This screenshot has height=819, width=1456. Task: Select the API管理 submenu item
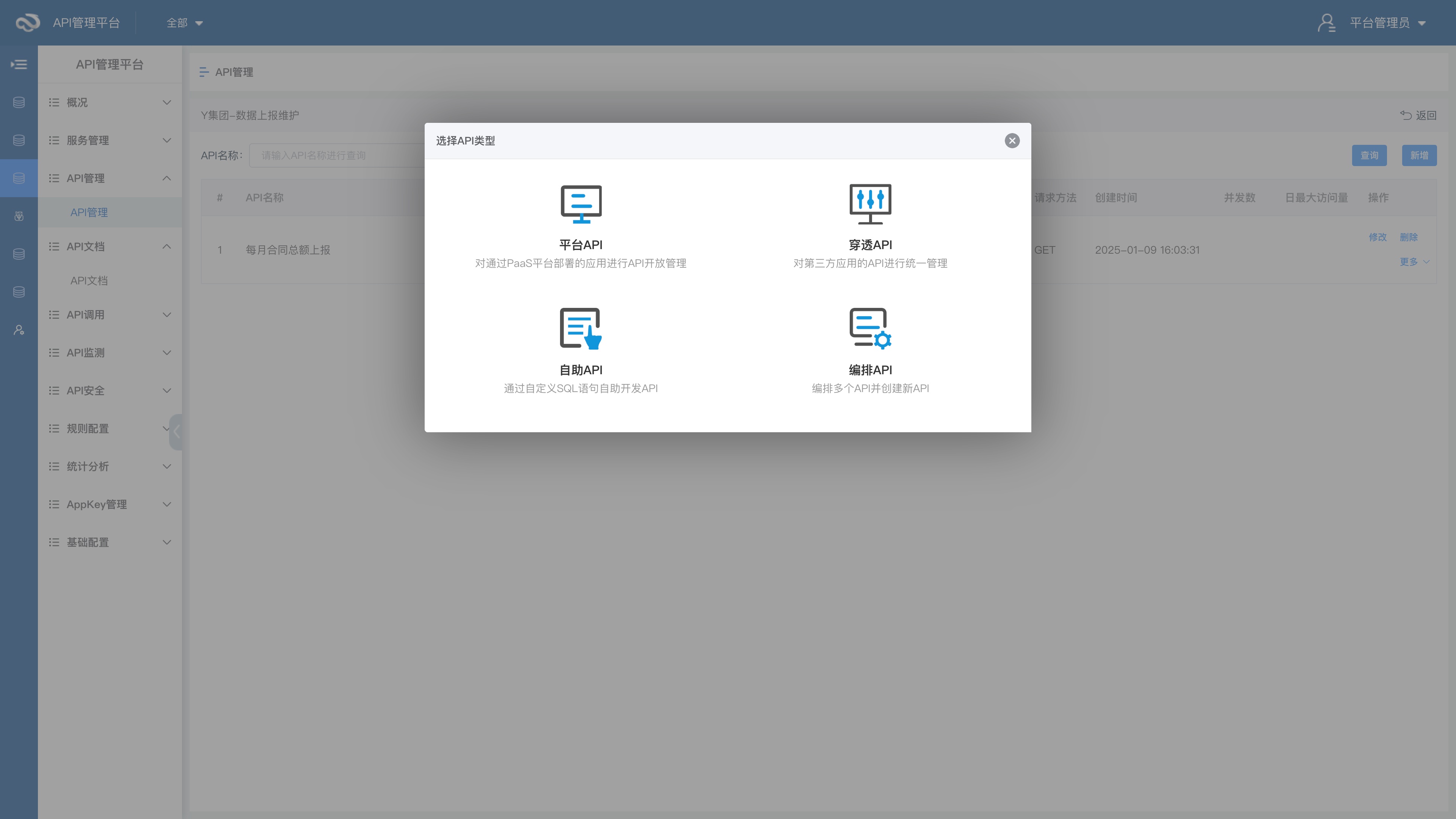[89, 212]
